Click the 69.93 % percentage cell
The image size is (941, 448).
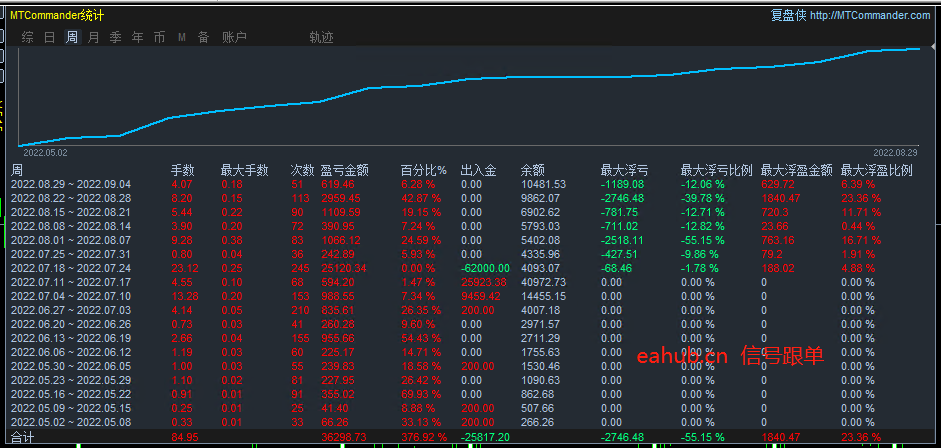pyautogui.click(x=421, y=394)
